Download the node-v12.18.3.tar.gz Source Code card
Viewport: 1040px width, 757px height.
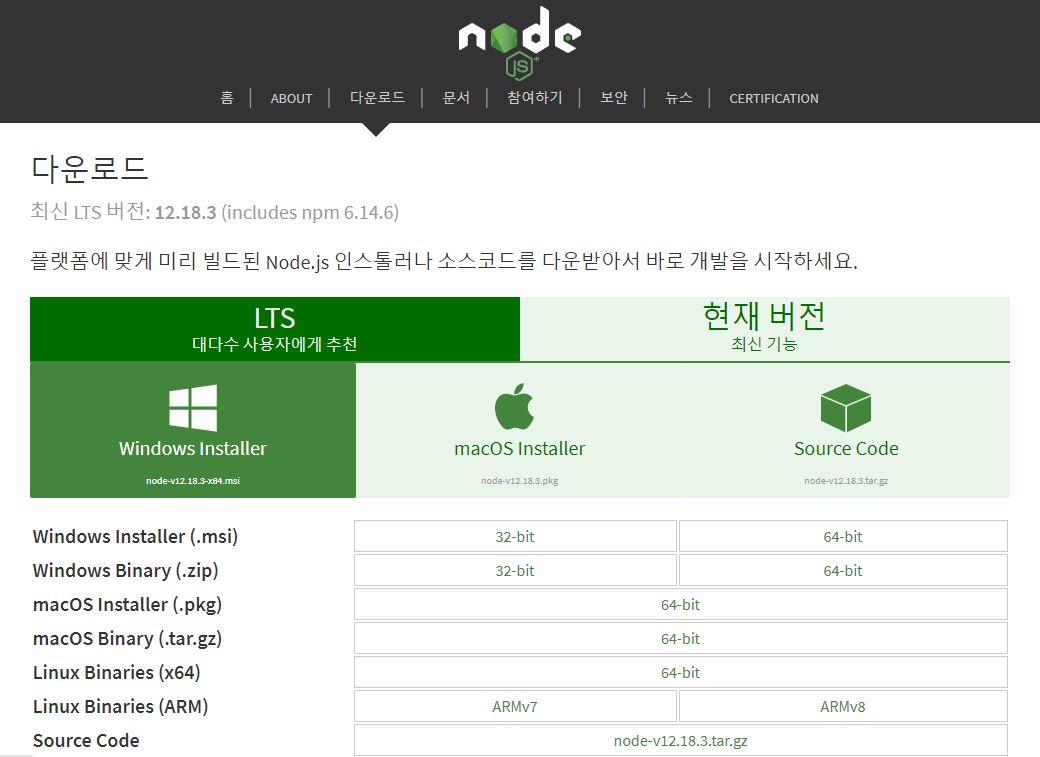pyautogui.click(x=846, y=430)
